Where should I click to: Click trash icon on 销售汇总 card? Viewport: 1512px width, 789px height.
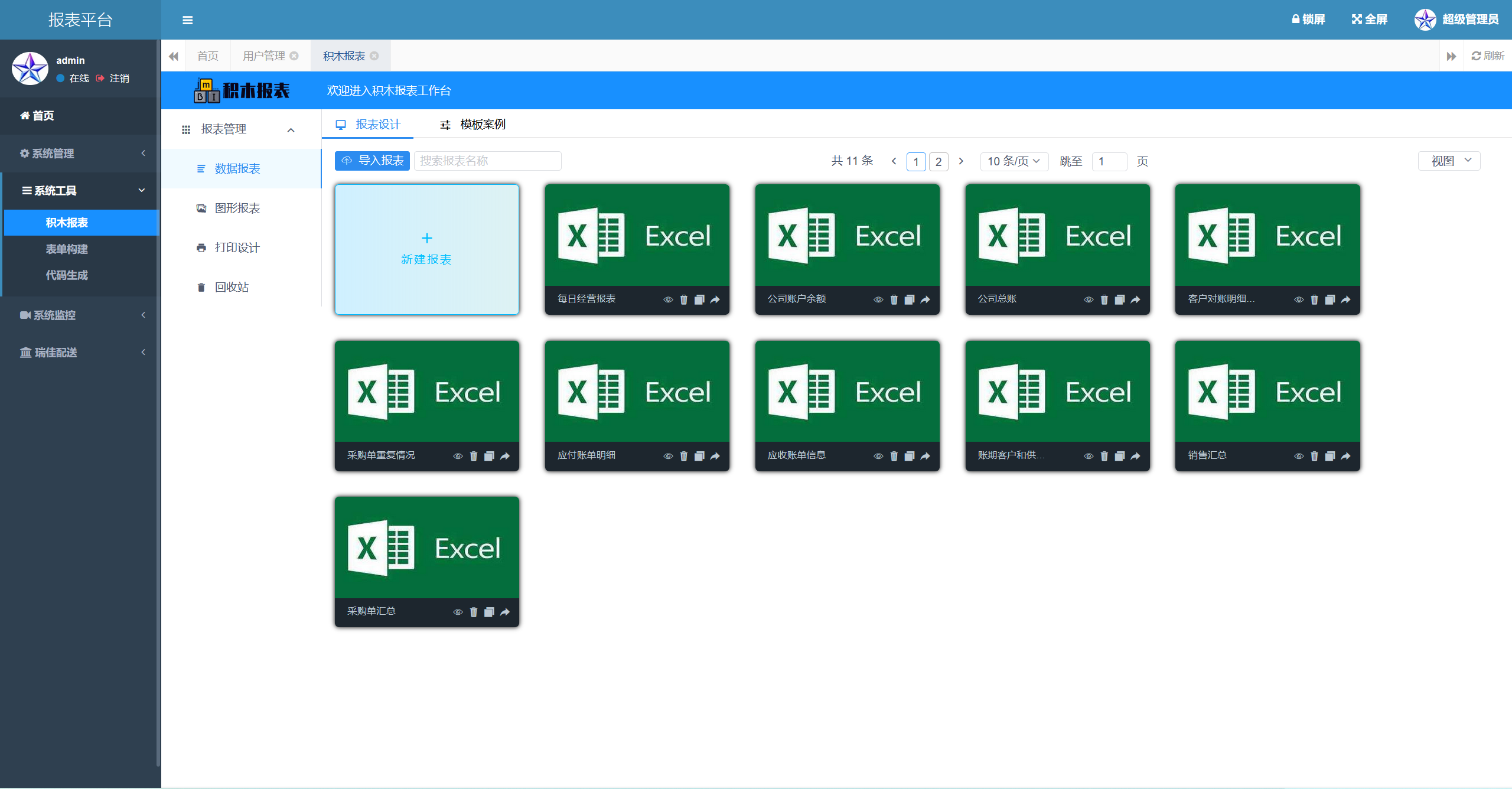point(1314,456)
